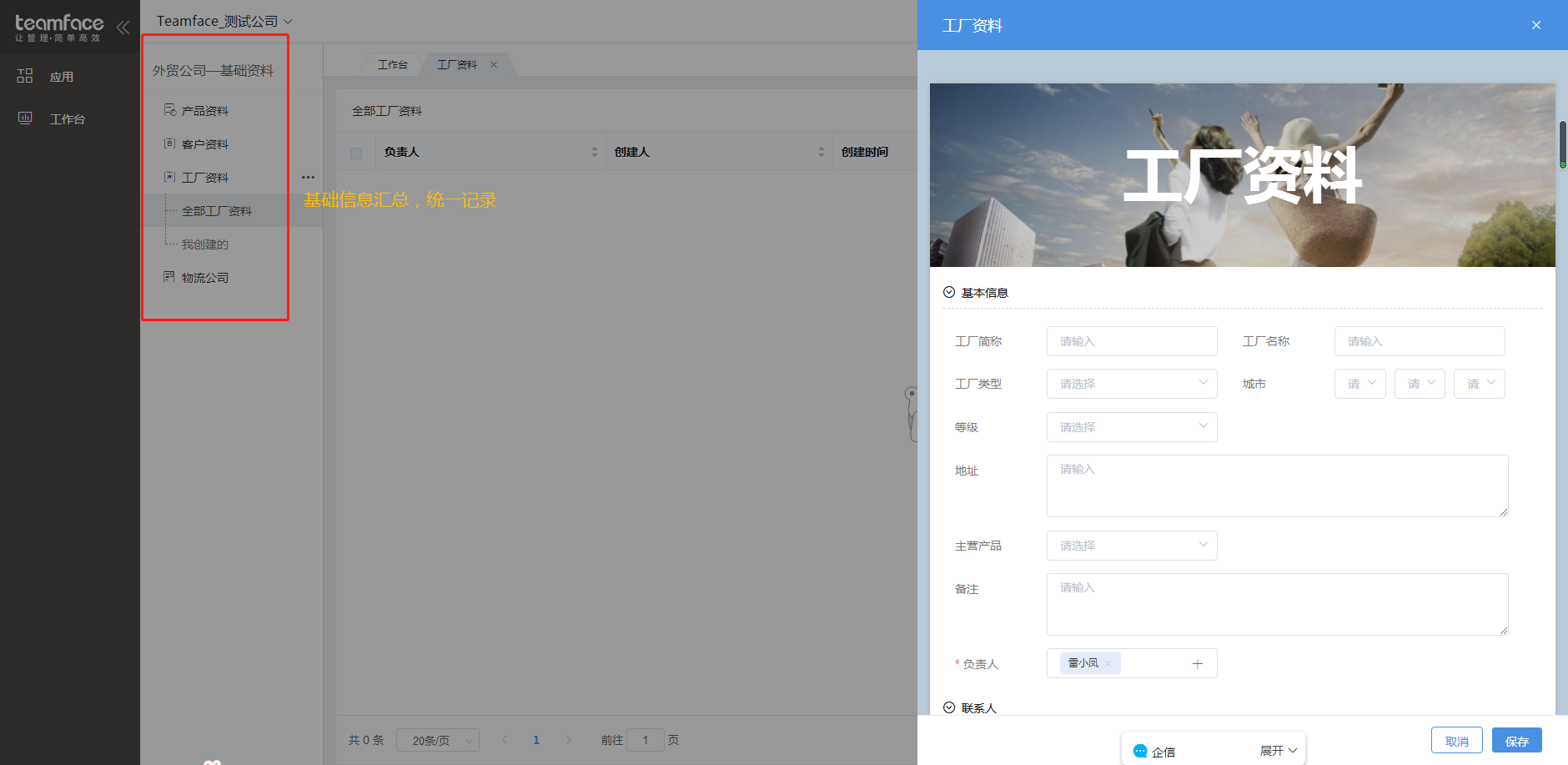1568x765 pixels.
Task: Click the 创建时间 column header
Action: [865, 152]
